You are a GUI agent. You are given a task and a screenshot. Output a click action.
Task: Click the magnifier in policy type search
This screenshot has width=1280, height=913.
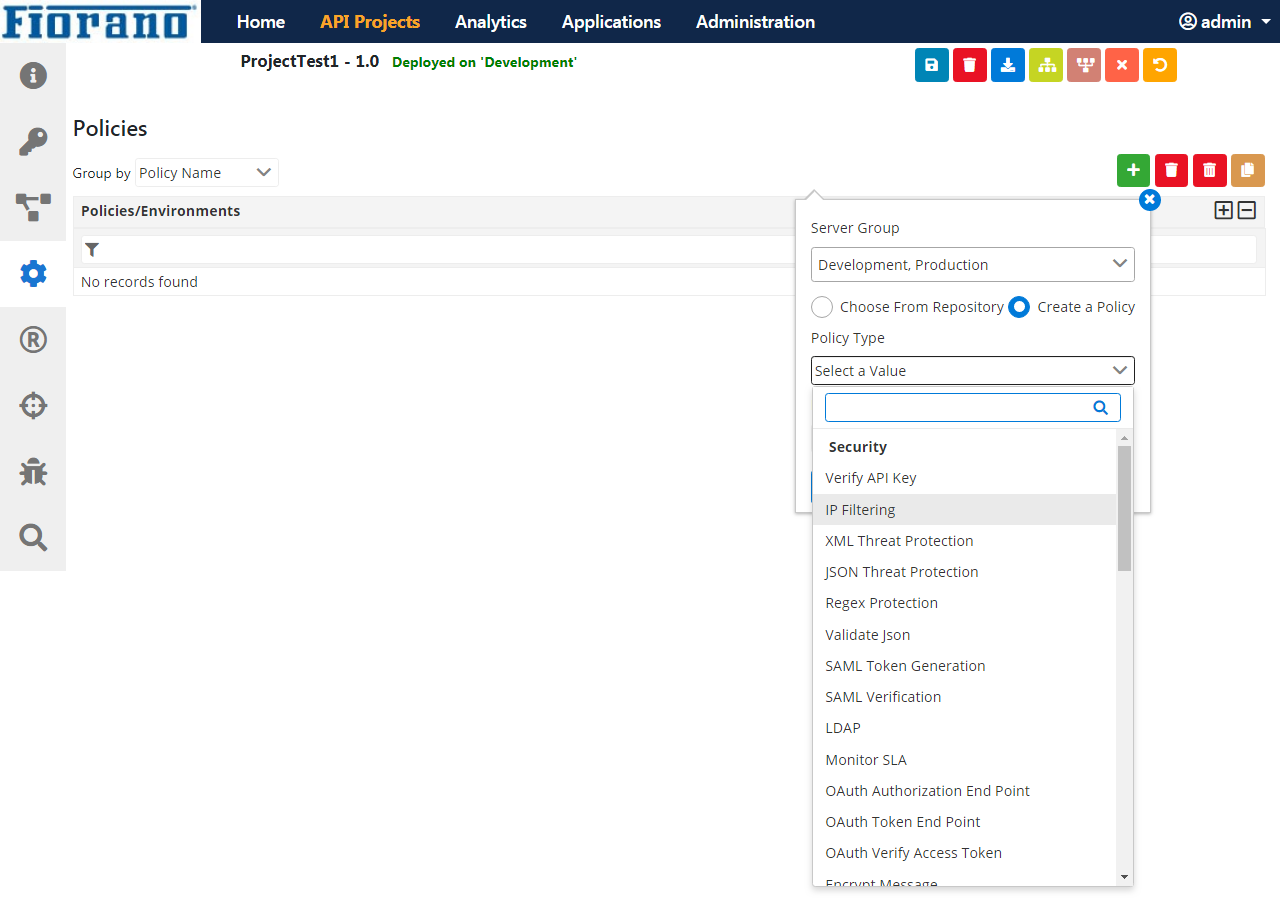tap(1101, 408)
